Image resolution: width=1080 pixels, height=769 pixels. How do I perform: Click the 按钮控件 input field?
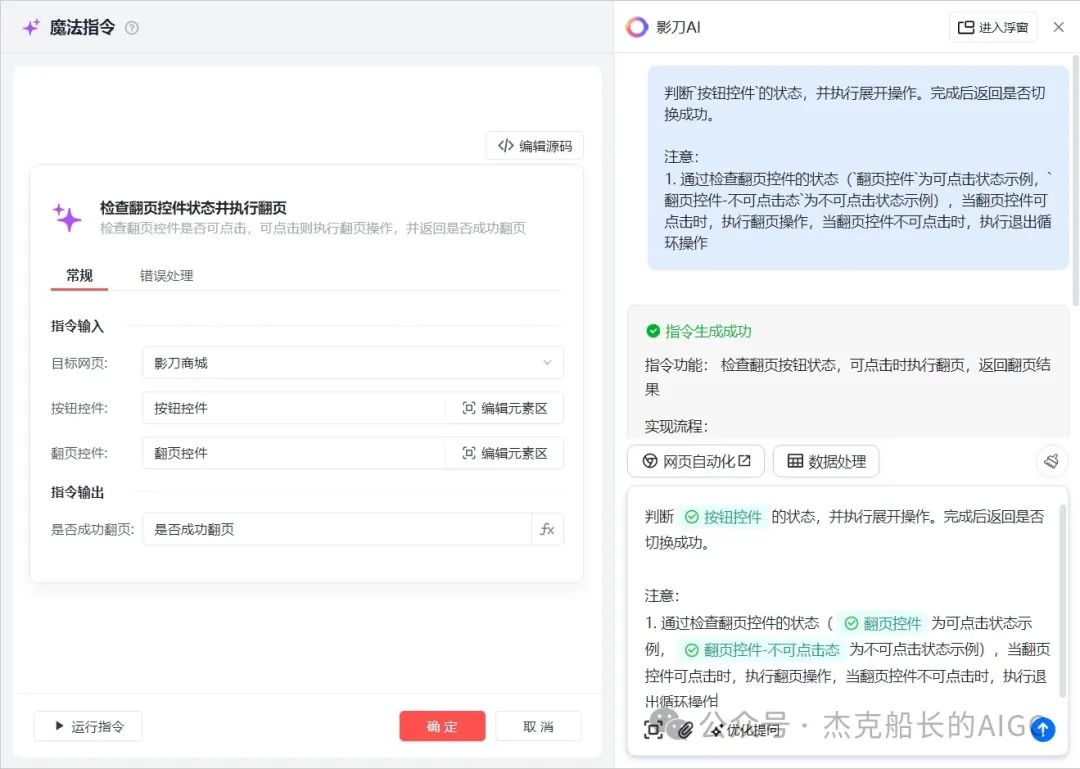click(293, 408)
